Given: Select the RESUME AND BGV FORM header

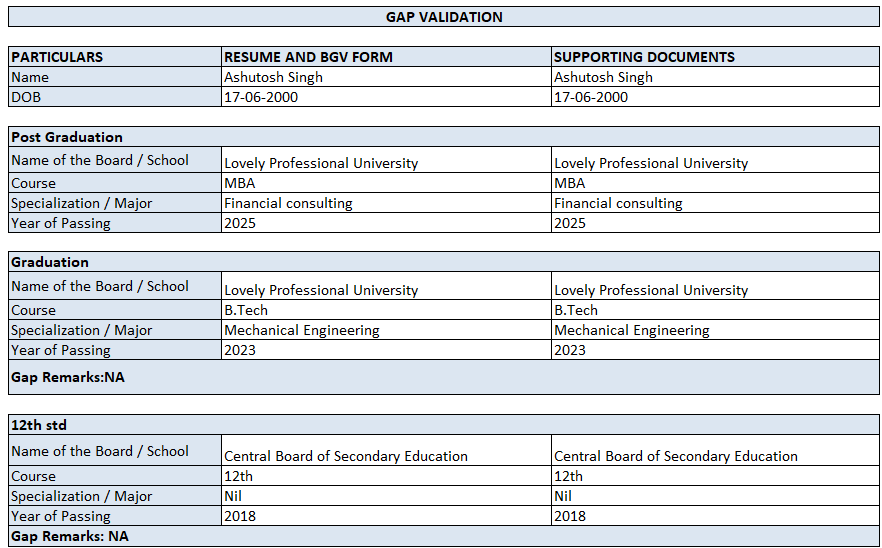Looking at the screenshot, I should pyautogui.click(x=308, y=57).
